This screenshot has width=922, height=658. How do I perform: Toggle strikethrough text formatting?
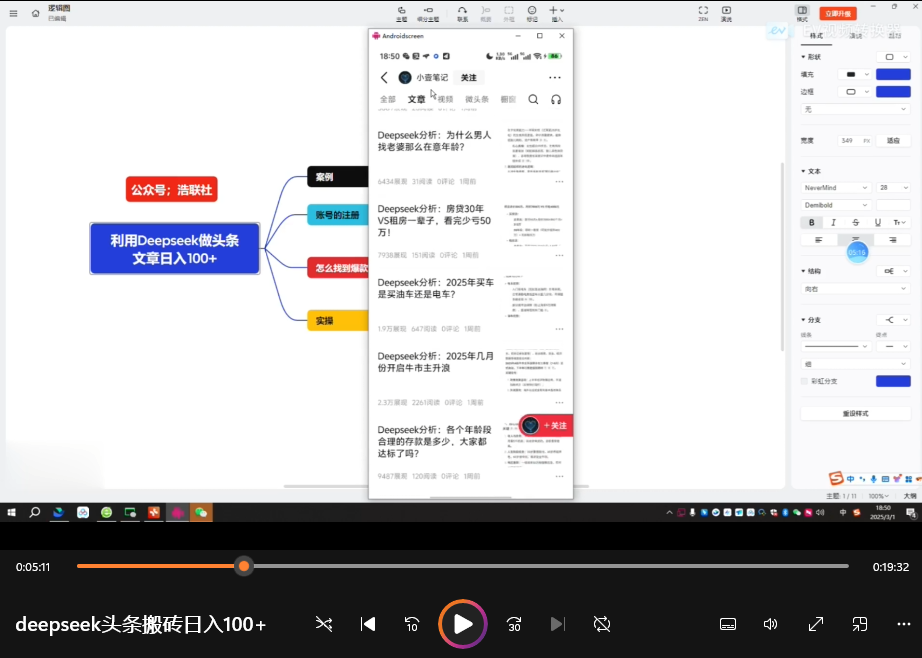[x=856, y=222]
